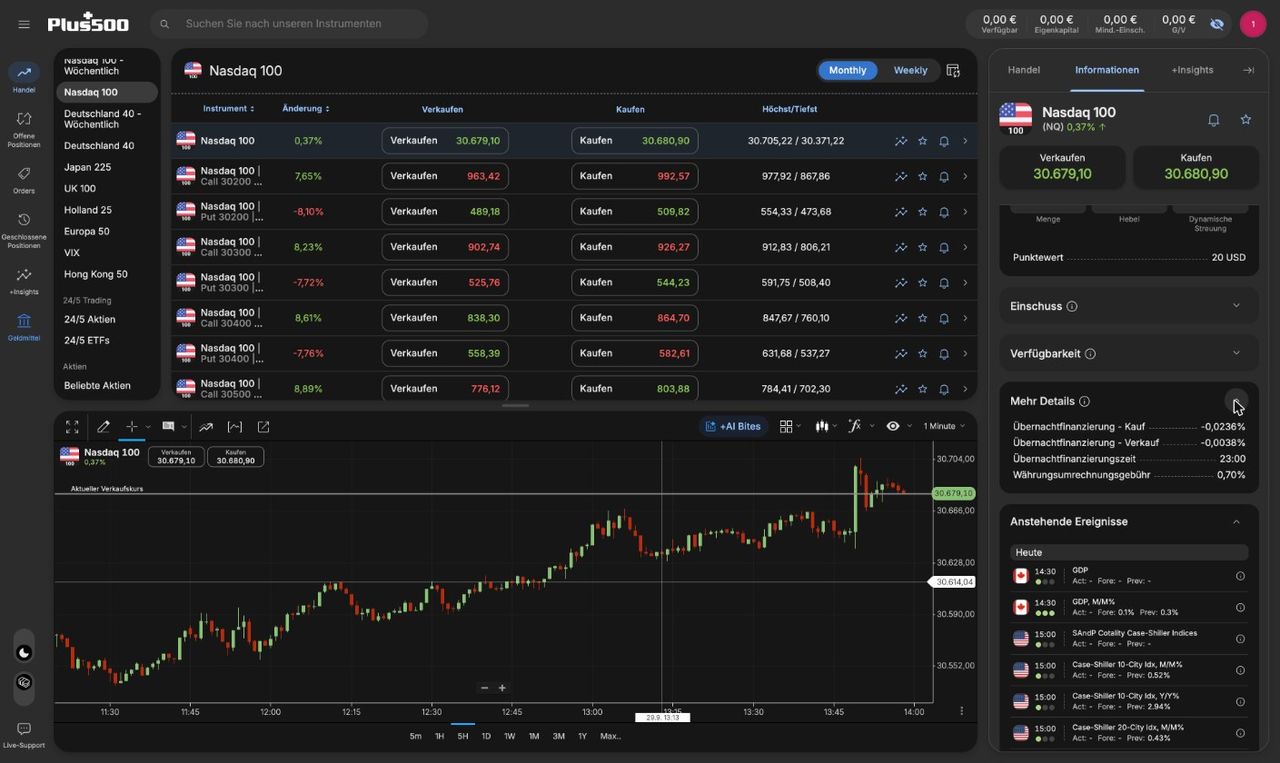Screen dimensions: 1280x763
Task: Toggle dark mode with the moon icon
Action: coord(24,653)
